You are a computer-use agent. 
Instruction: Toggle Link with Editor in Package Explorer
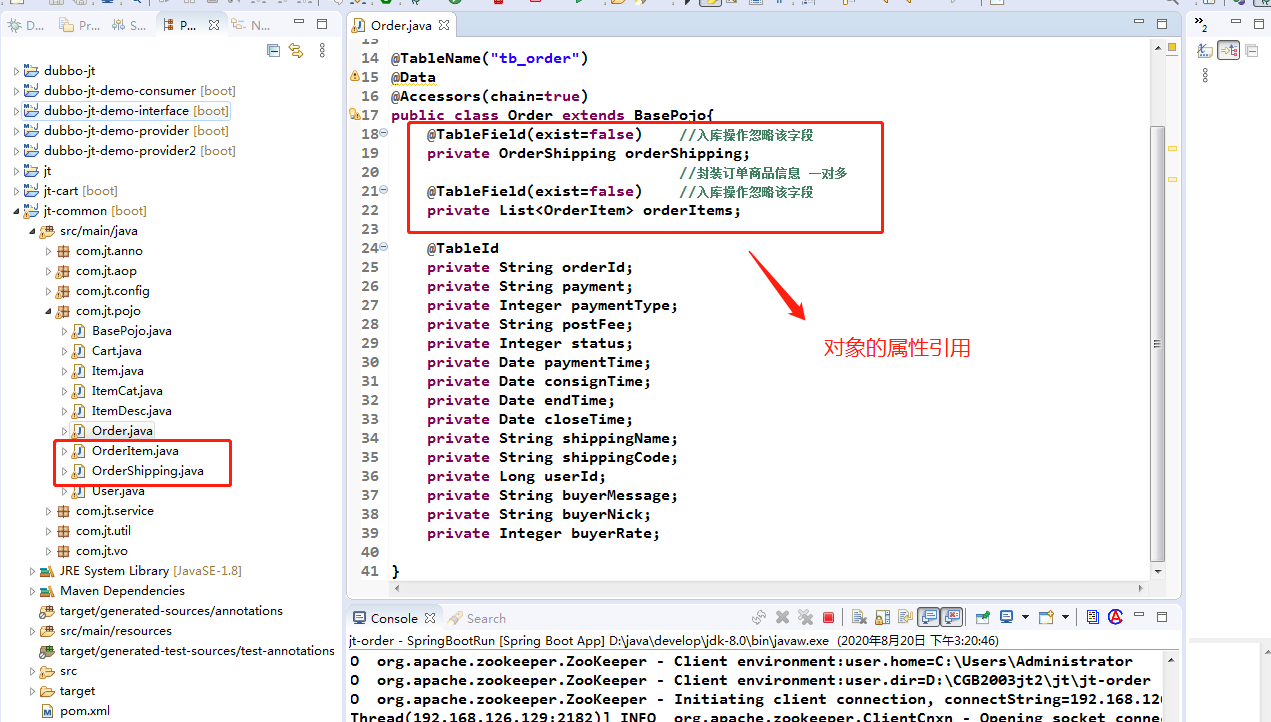click(296, 50)
